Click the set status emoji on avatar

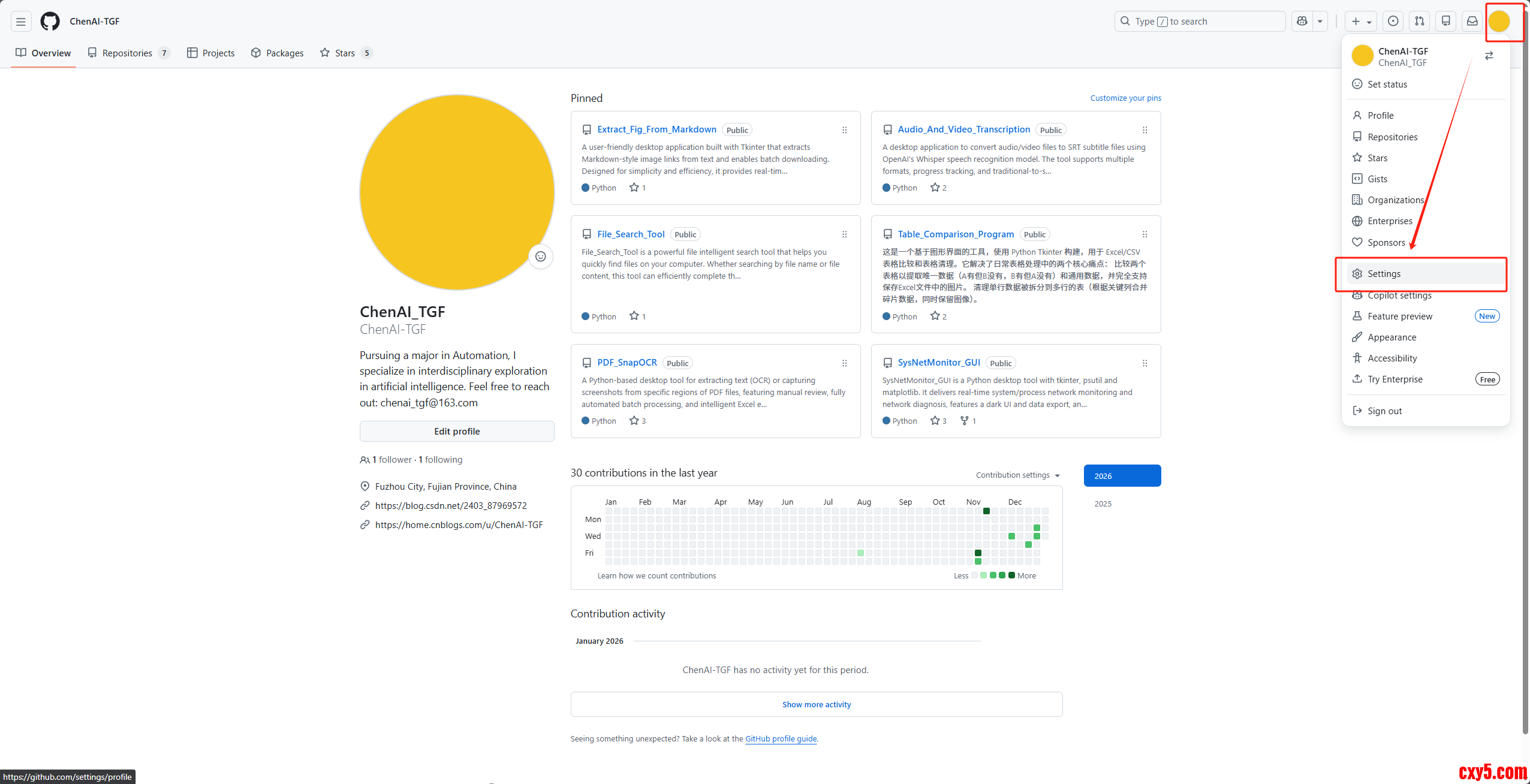click(x=540, y=257)
